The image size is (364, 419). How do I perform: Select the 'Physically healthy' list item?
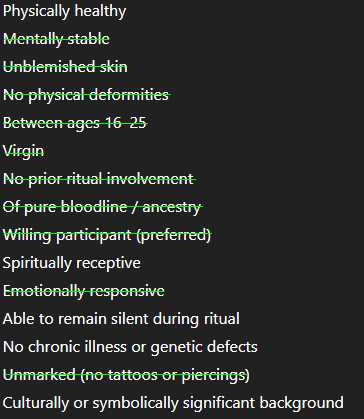64,11
